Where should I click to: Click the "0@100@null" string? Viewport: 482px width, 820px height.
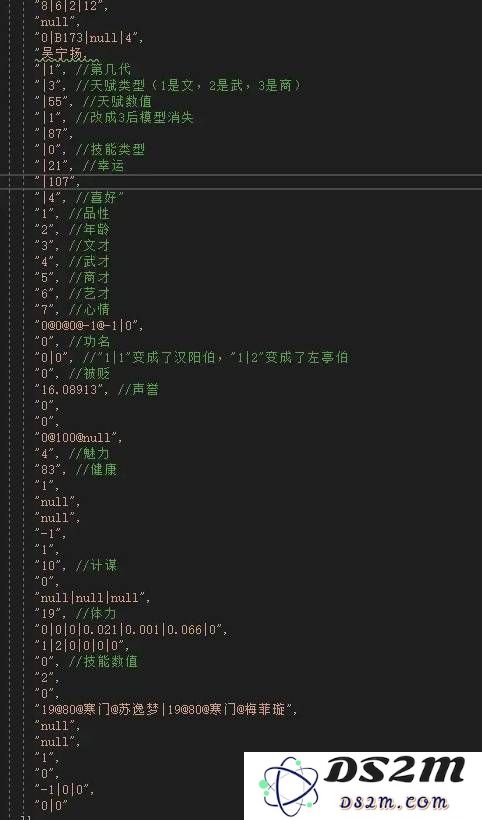click(78, 438)
